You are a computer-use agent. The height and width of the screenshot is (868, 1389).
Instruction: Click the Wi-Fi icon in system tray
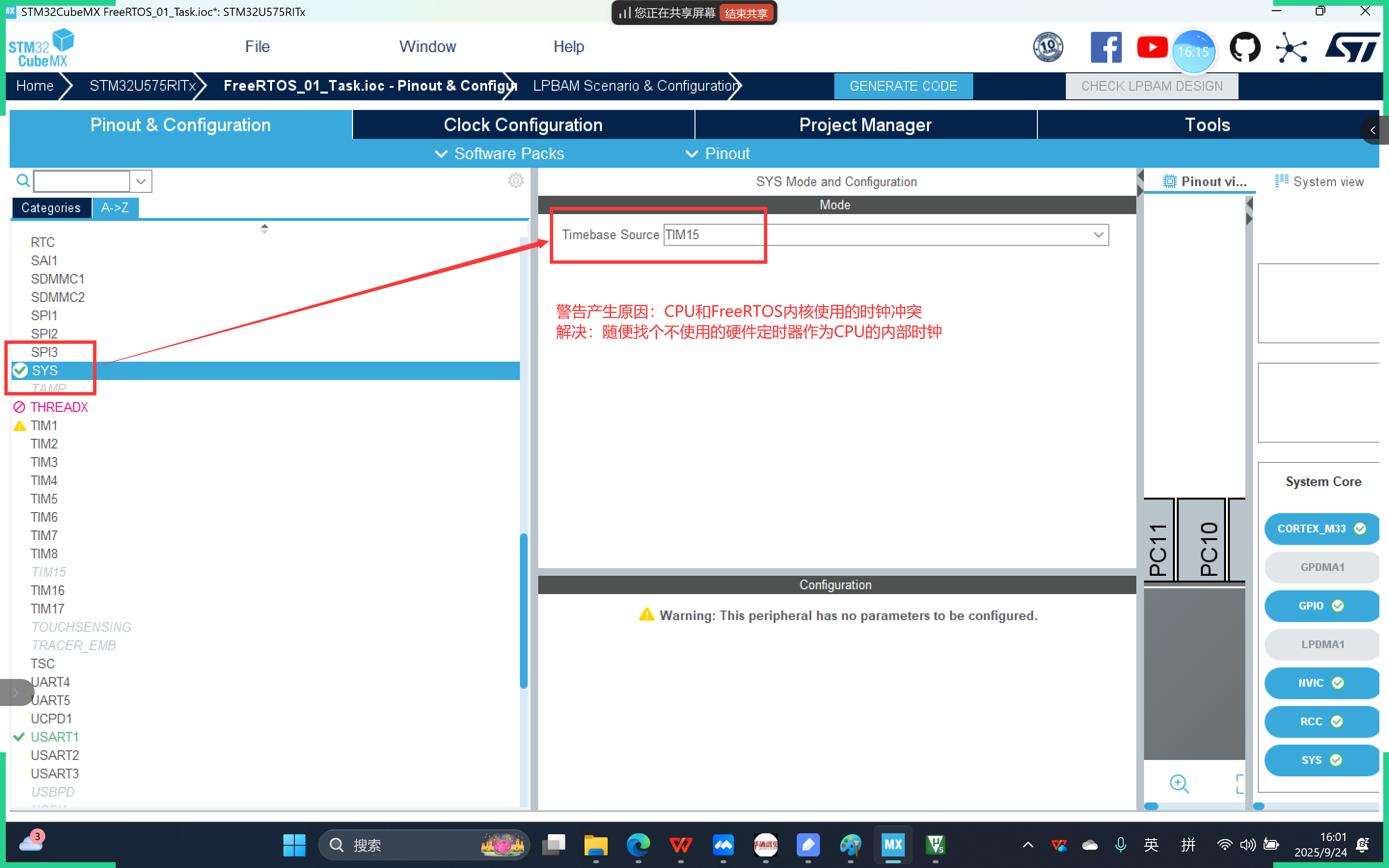[x=1224, y=844]
